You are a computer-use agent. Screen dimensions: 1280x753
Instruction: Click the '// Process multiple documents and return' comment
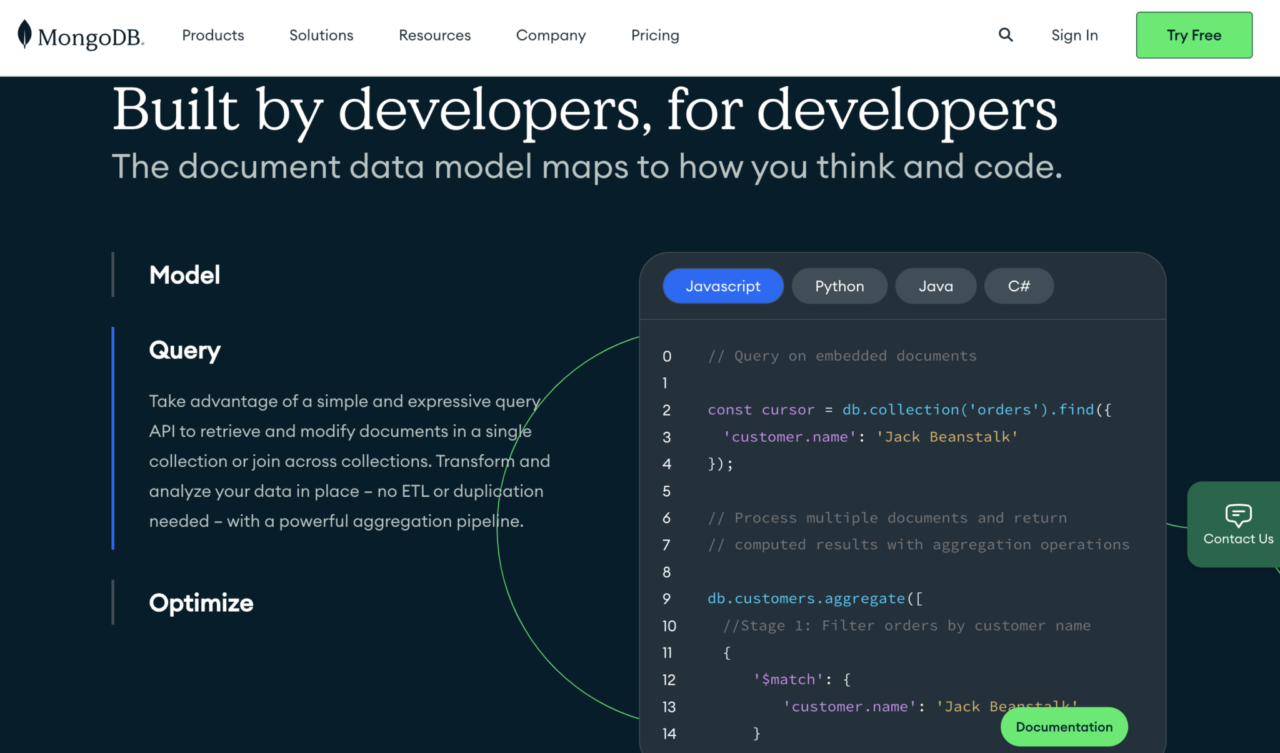887,518
